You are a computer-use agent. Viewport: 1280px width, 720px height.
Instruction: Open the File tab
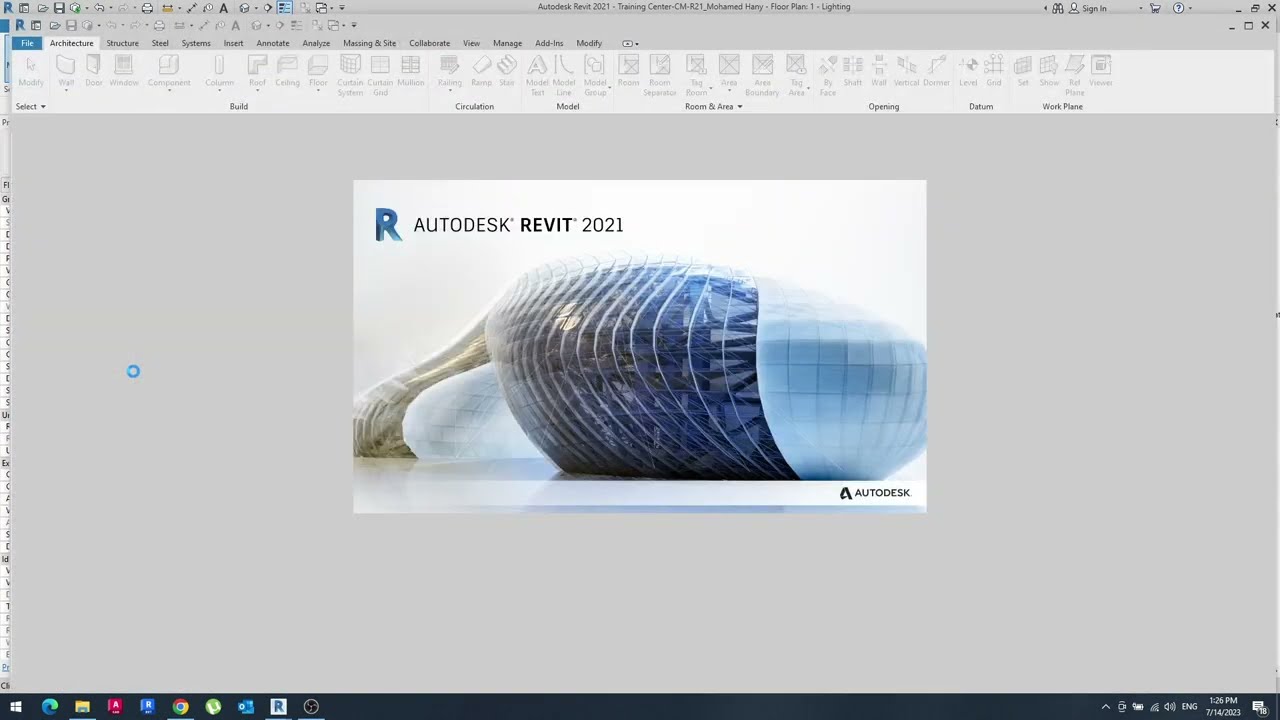point(27,43)
